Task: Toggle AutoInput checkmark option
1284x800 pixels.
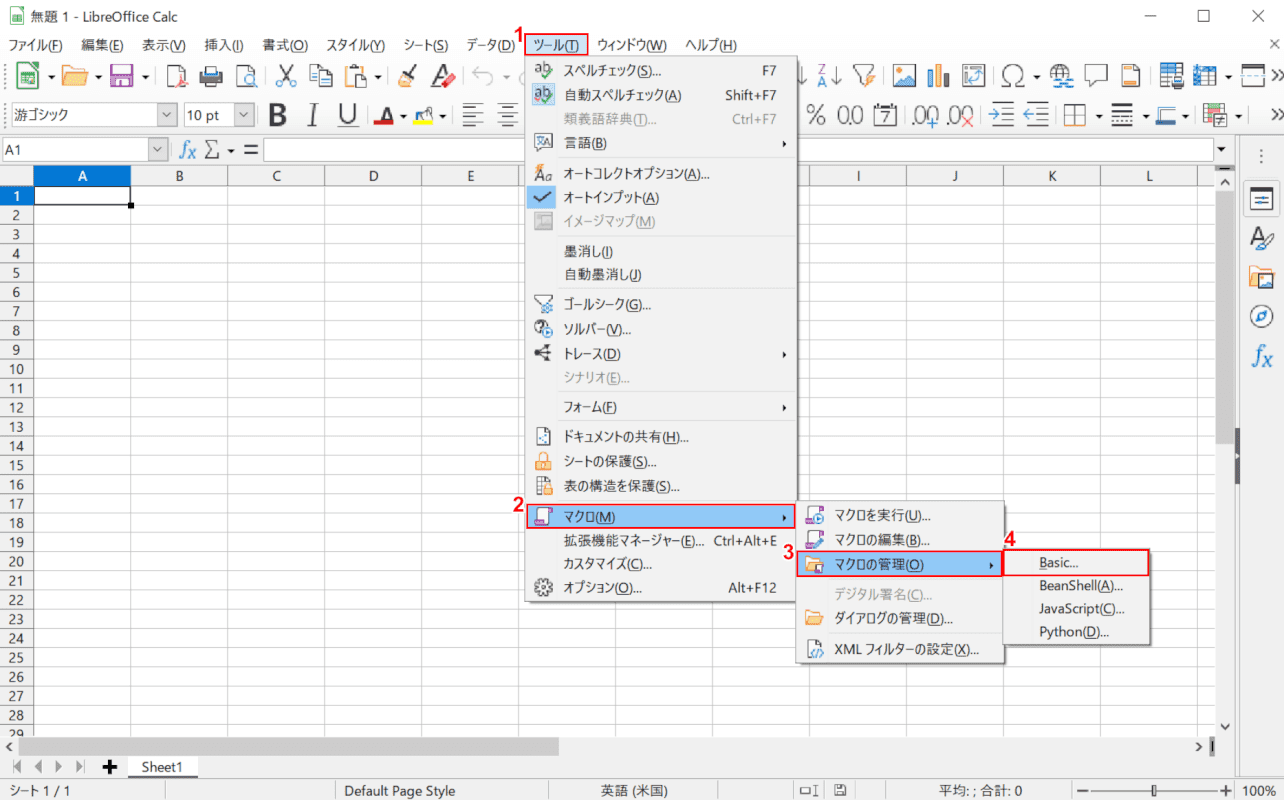Action: coord(661,197)
